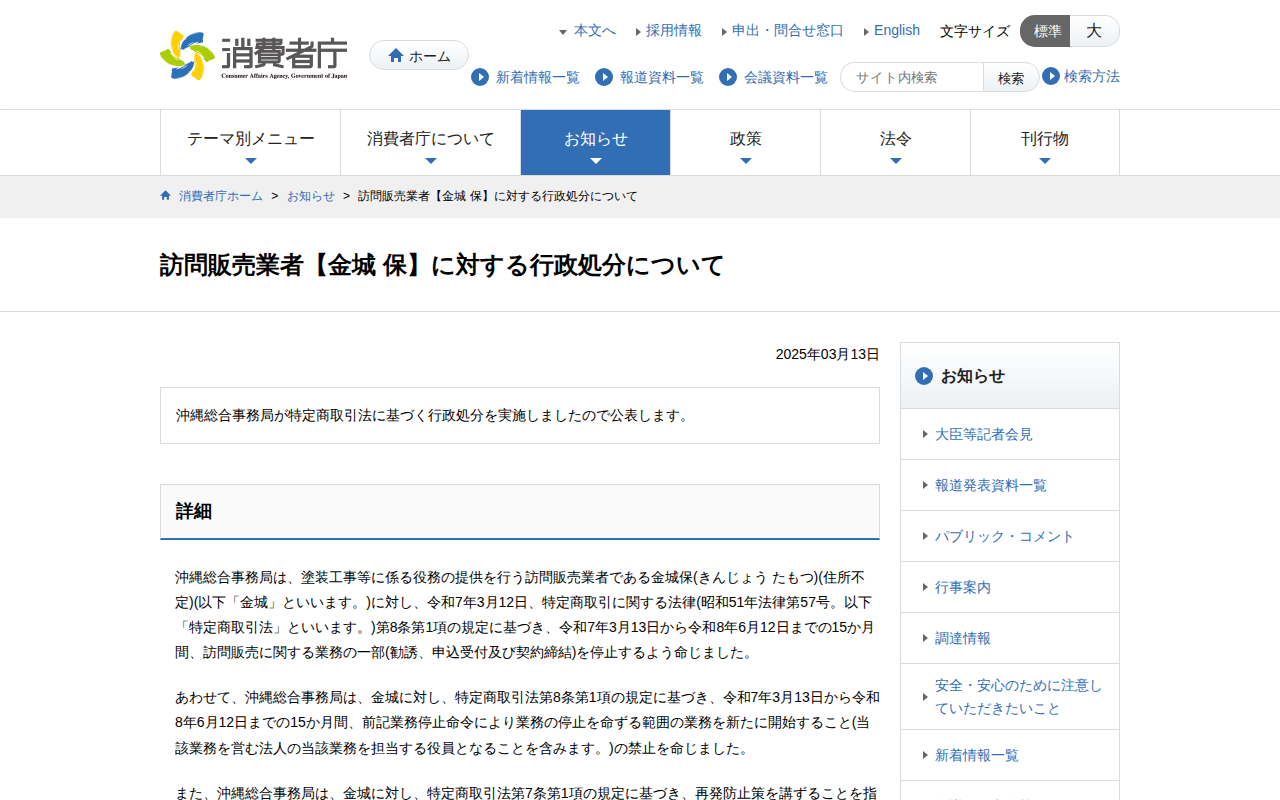The image size is (1280, 800).
Task: Open 新着情報一覧 in the header
Action: tap(538, 77)
